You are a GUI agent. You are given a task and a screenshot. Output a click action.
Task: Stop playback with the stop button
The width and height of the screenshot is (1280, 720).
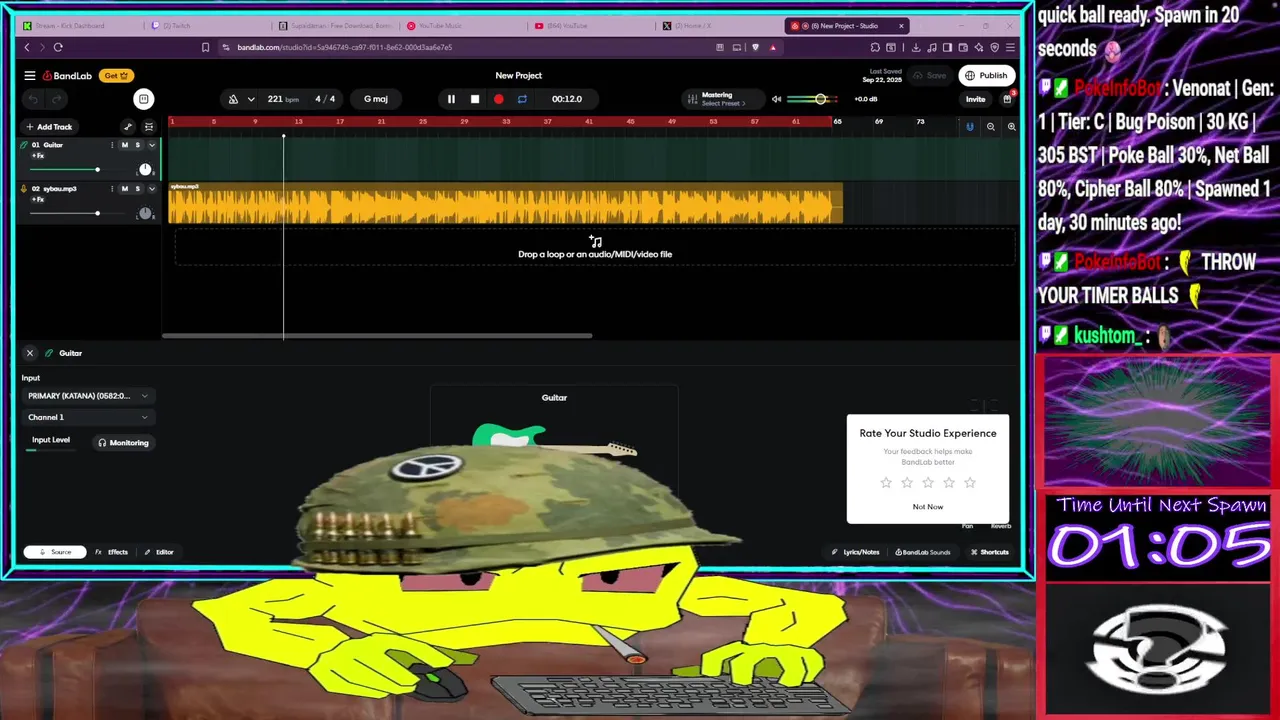pyautogui.click(x=475, y=99)
